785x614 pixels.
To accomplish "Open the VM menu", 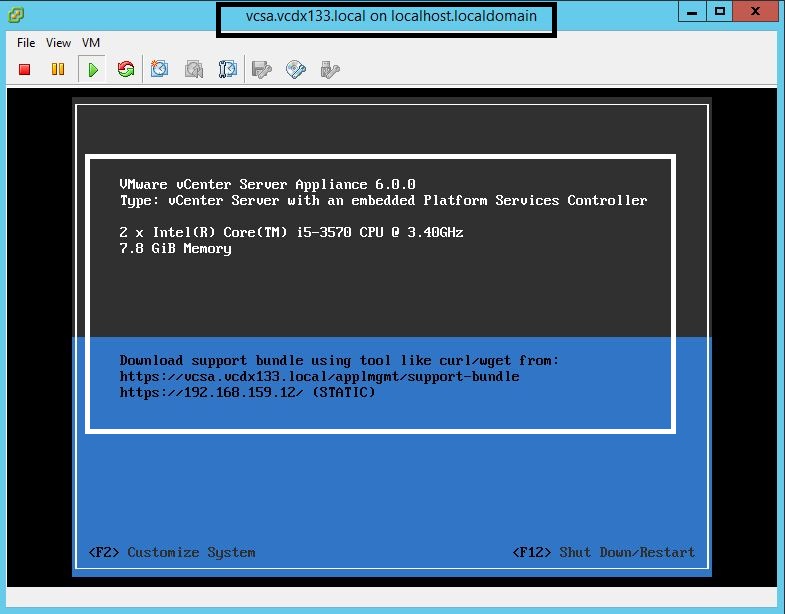I will 91,43.
